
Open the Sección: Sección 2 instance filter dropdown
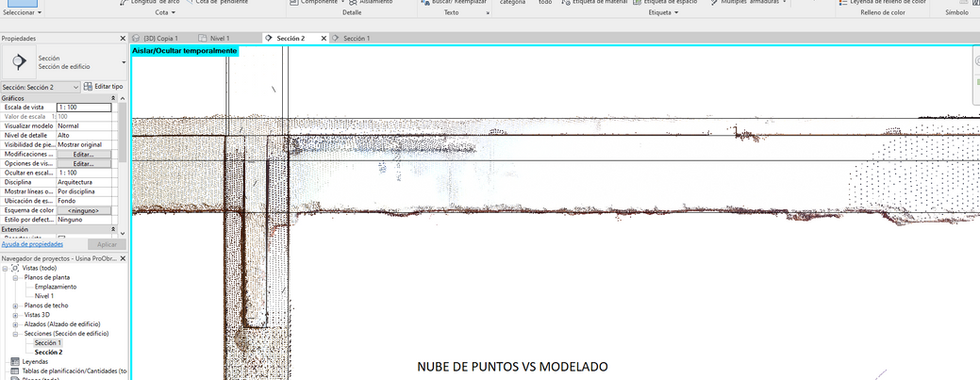point(41,87)
